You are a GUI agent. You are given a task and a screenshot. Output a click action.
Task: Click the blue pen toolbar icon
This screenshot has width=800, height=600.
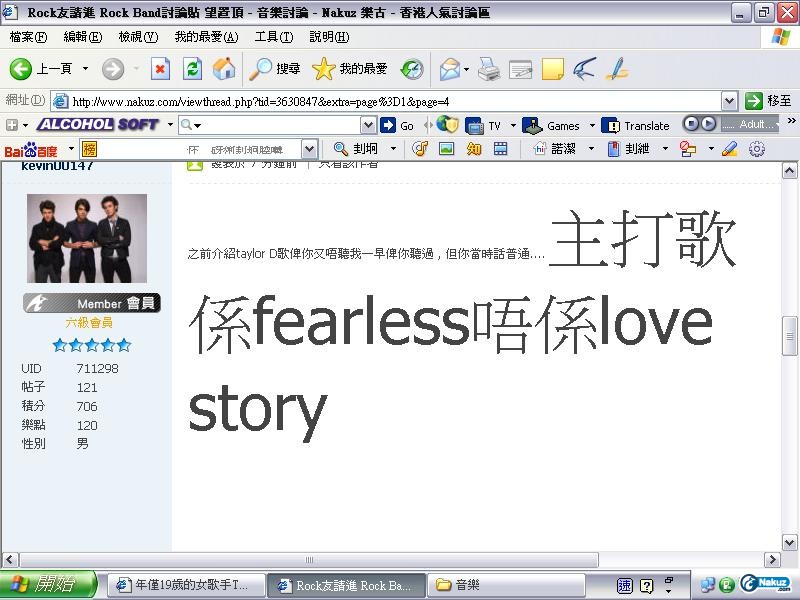tap(616, 69)
